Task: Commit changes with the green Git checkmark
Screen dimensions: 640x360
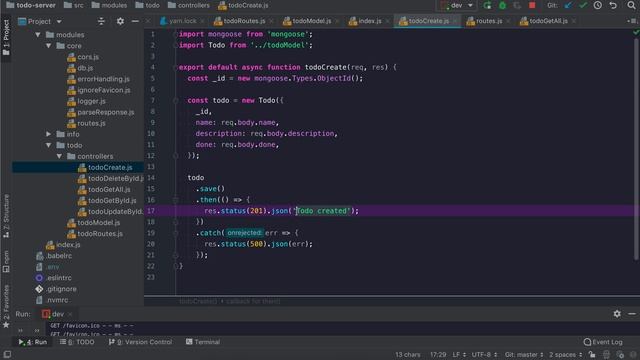Action: (583, 5)
